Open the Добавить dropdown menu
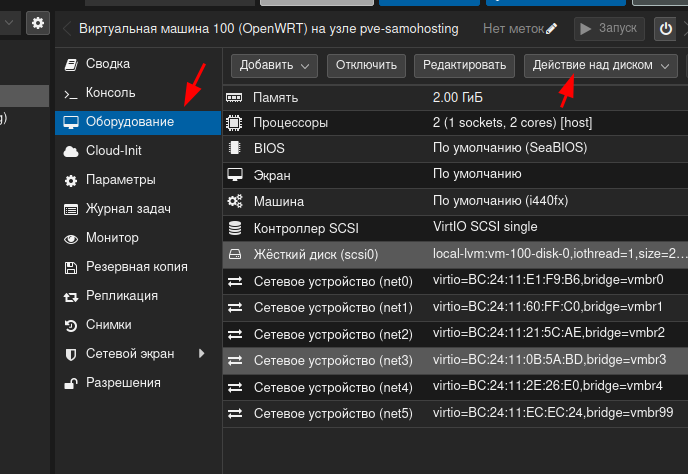The image size is (688, 474). 274,65
